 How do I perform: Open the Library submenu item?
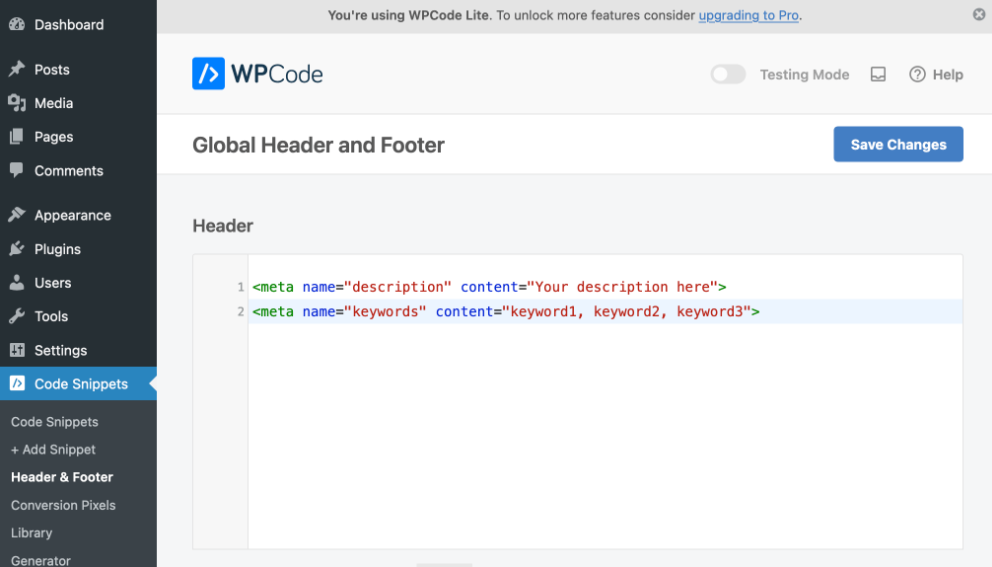[x=32, y=533]
